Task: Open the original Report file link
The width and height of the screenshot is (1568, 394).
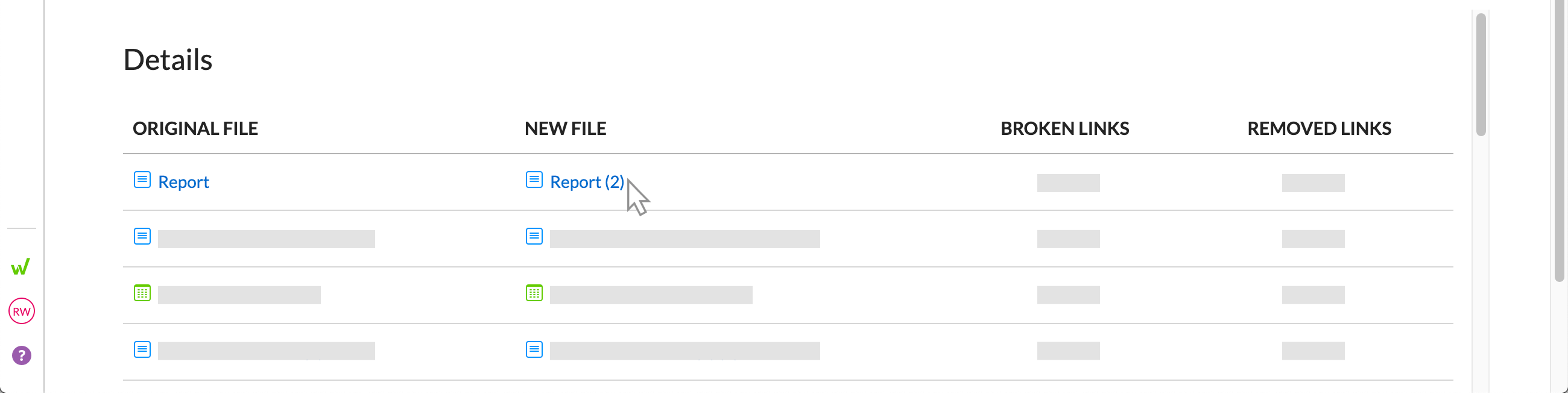Action: pyautogui.click(x=183, y=182)
